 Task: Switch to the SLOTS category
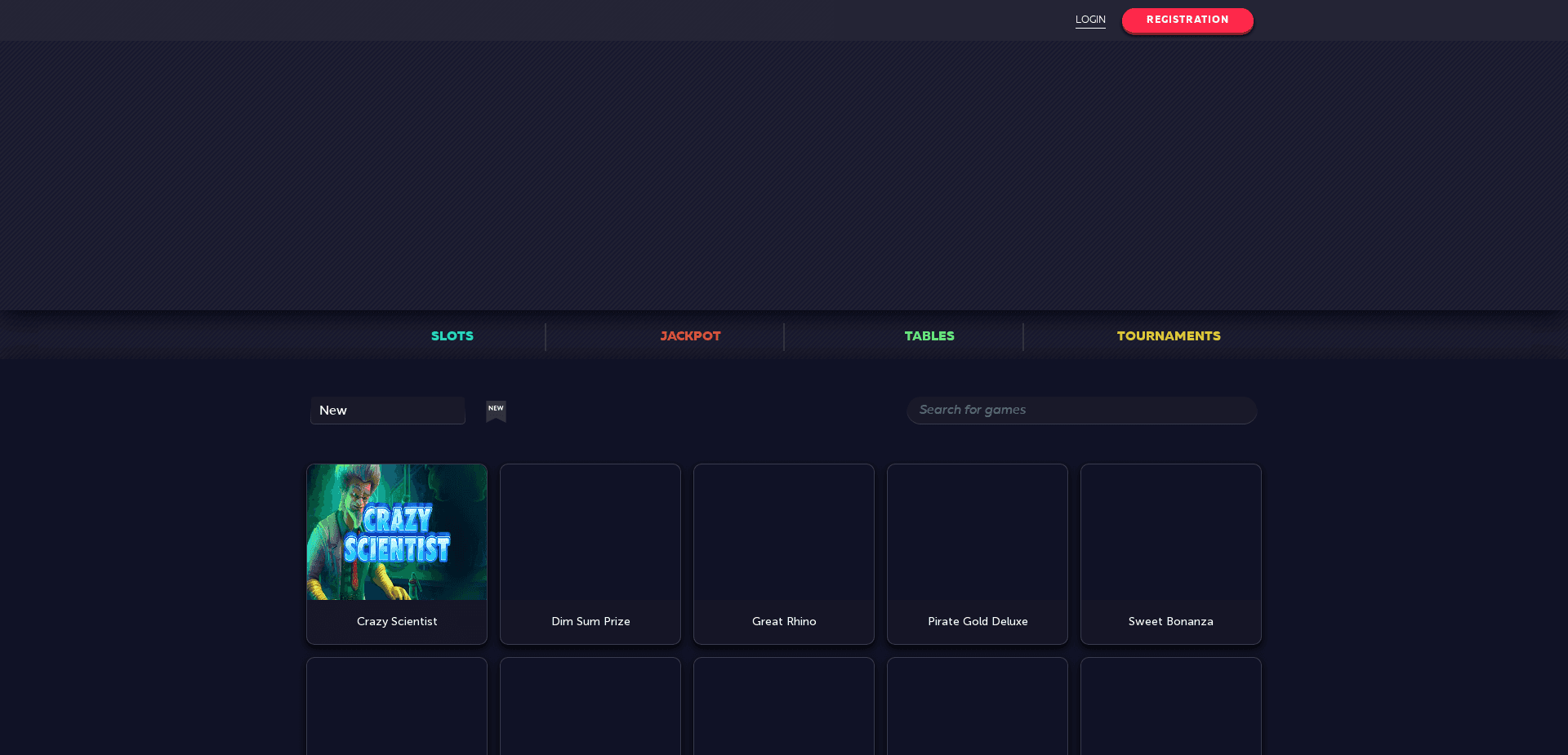[452, 335]
